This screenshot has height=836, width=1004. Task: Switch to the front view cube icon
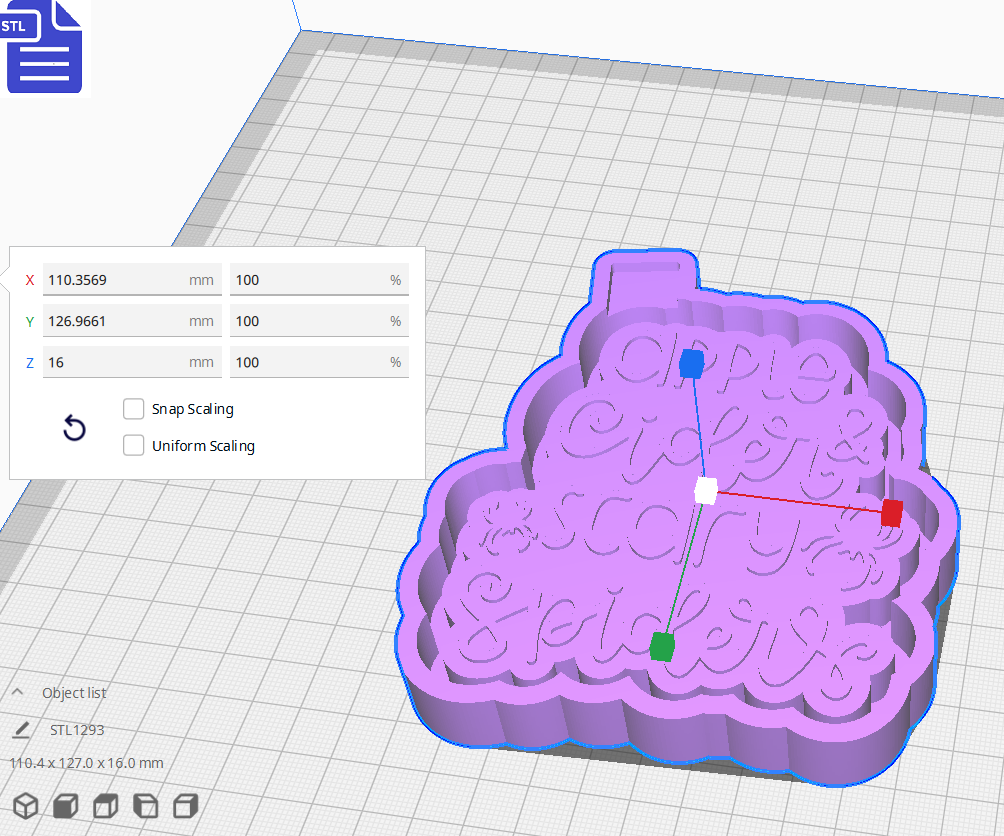pyautogui.click(x=64, y=805)
